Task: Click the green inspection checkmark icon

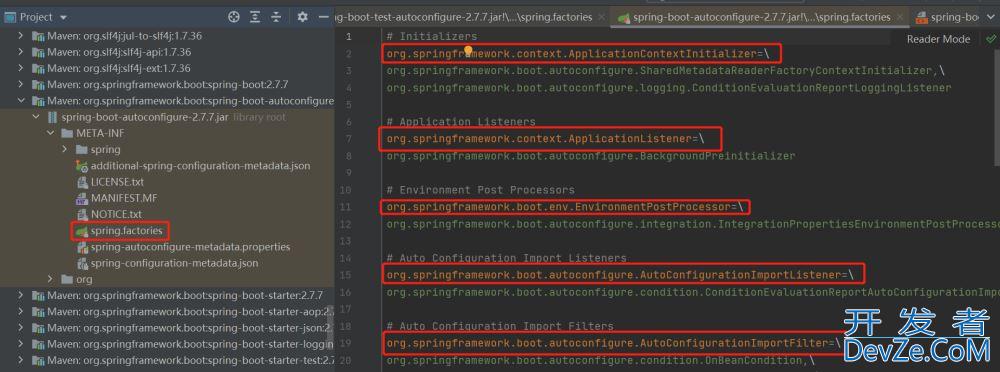Action: tap(990, 39)
